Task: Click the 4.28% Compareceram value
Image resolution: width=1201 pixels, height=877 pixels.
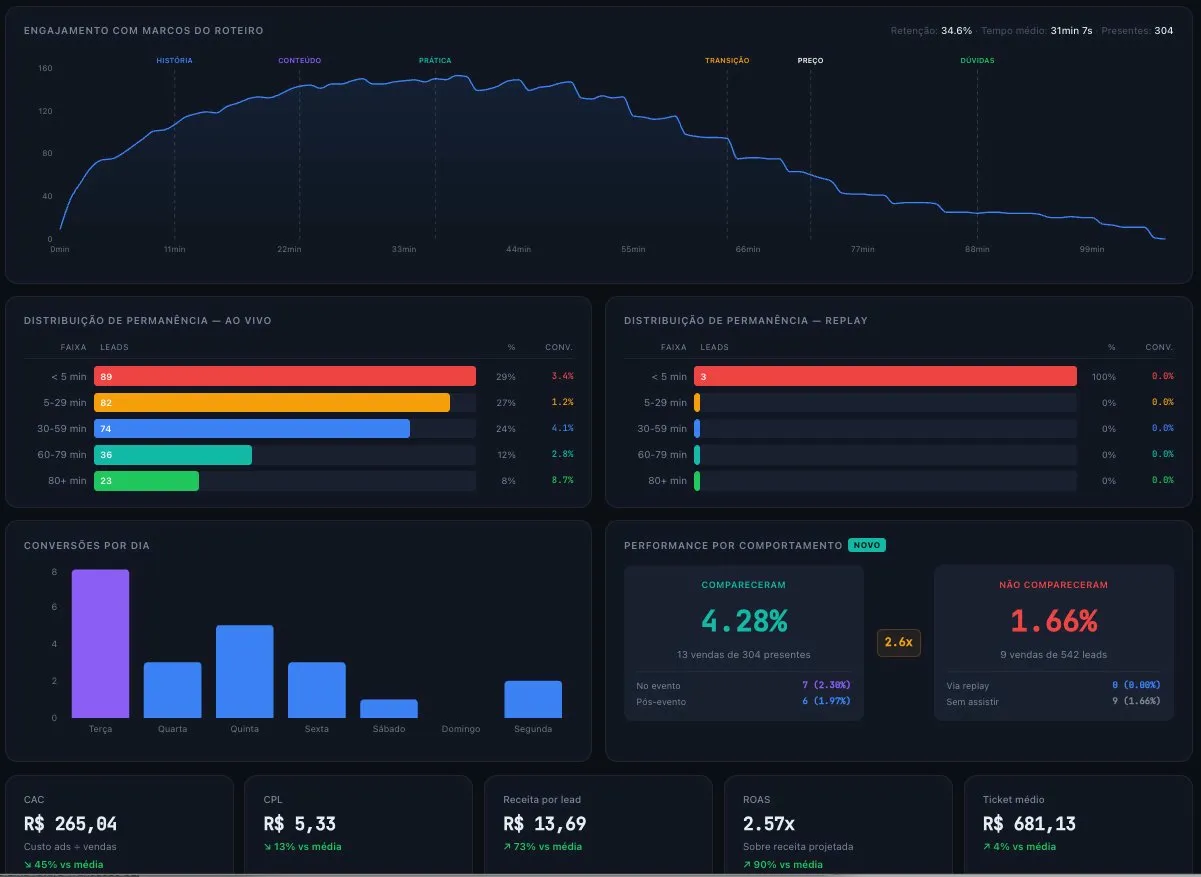Action: 744,621
